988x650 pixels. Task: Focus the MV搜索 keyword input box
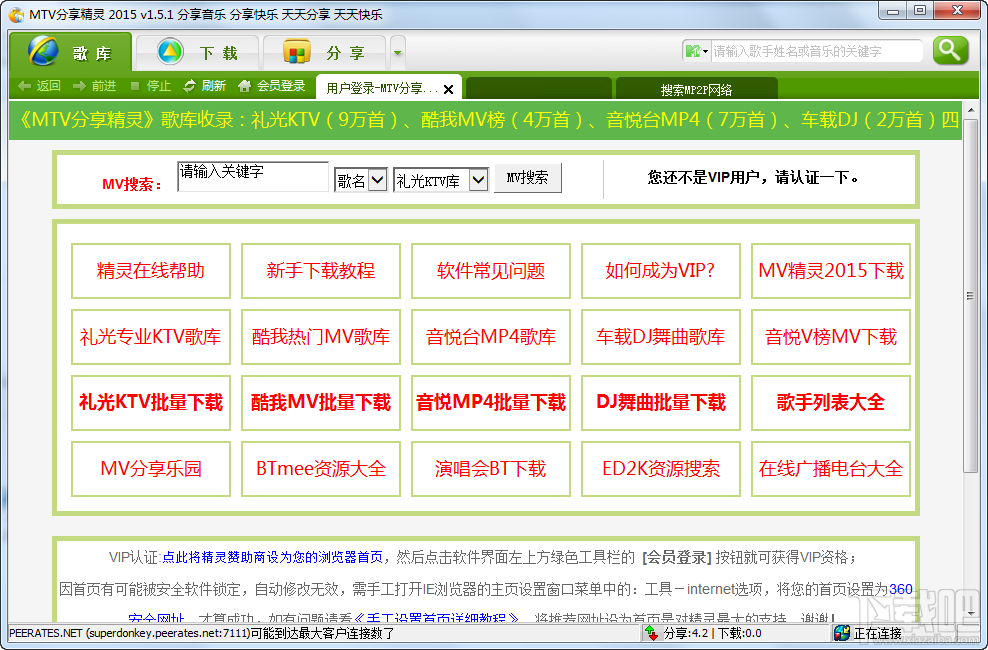pos(253,176)
